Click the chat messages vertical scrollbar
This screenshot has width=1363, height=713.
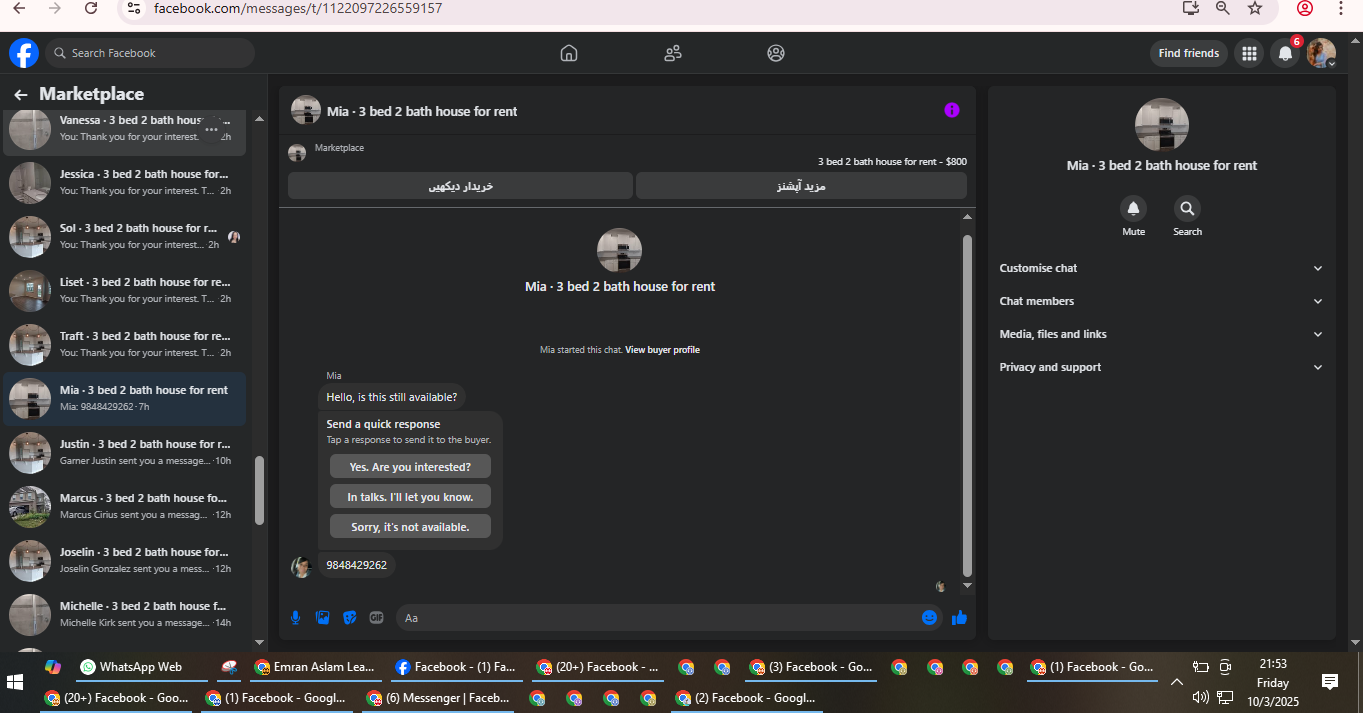click(966, 405)
